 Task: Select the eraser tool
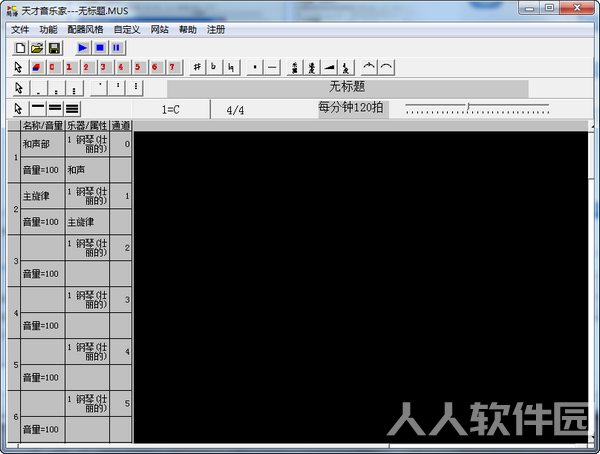pyautogui.click(x=36, y=68)
